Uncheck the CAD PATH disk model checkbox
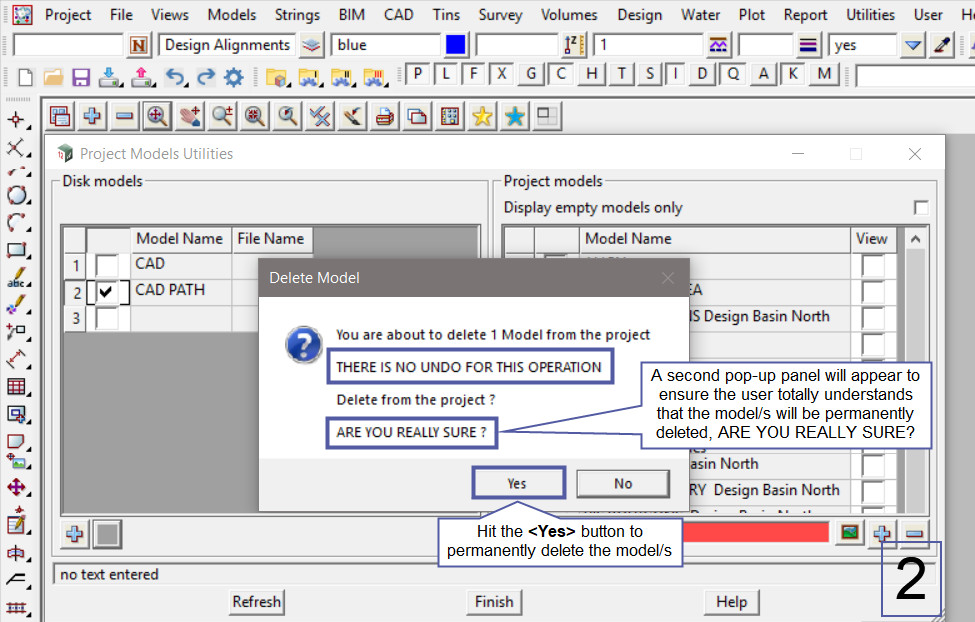Screen dimensions: 975x622 pos(107,292)
